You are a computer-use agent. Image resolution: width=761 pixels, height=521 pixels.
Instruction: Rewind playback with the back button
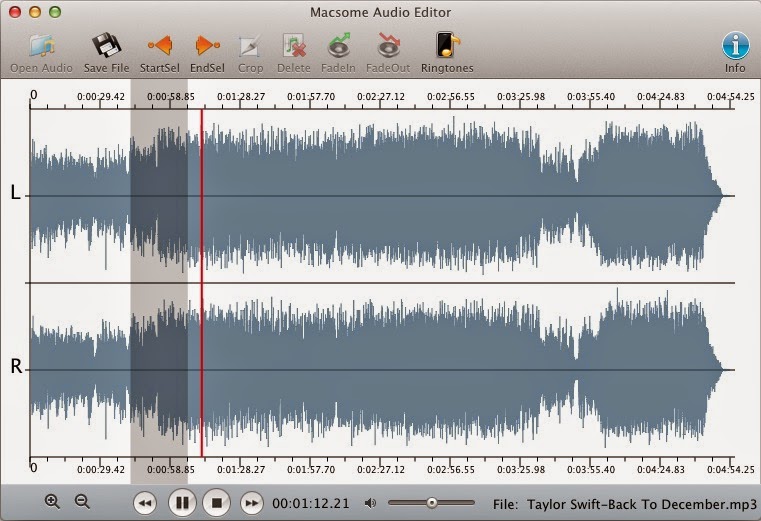tap(145, 503)
